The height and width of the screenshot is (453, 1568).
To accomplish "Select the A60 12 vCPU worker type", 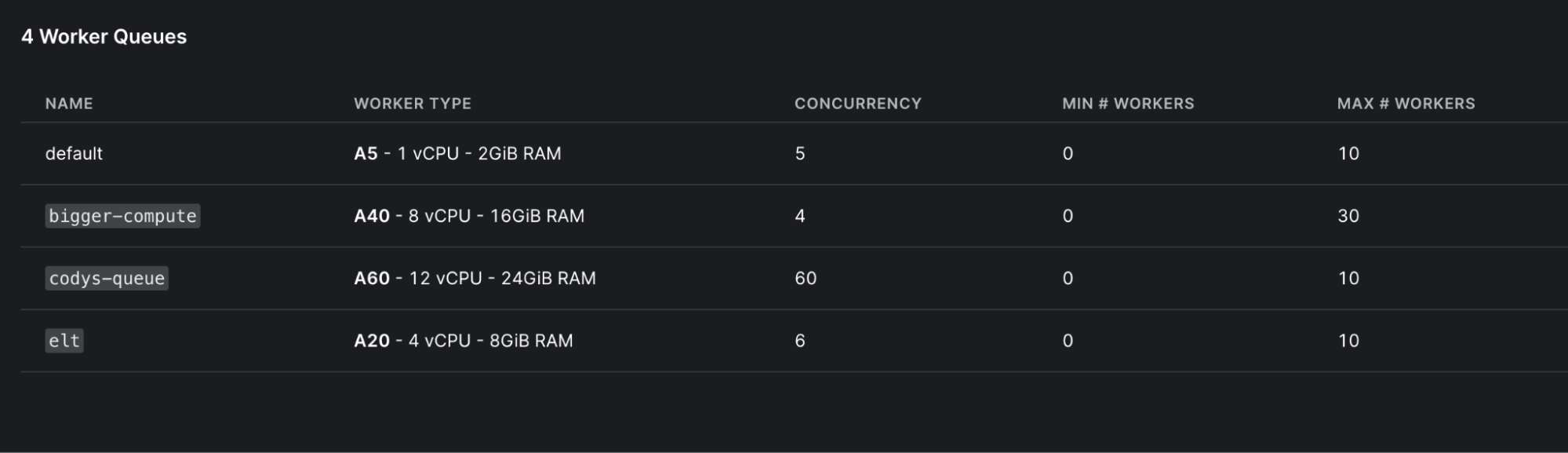I will coord(475,279).
